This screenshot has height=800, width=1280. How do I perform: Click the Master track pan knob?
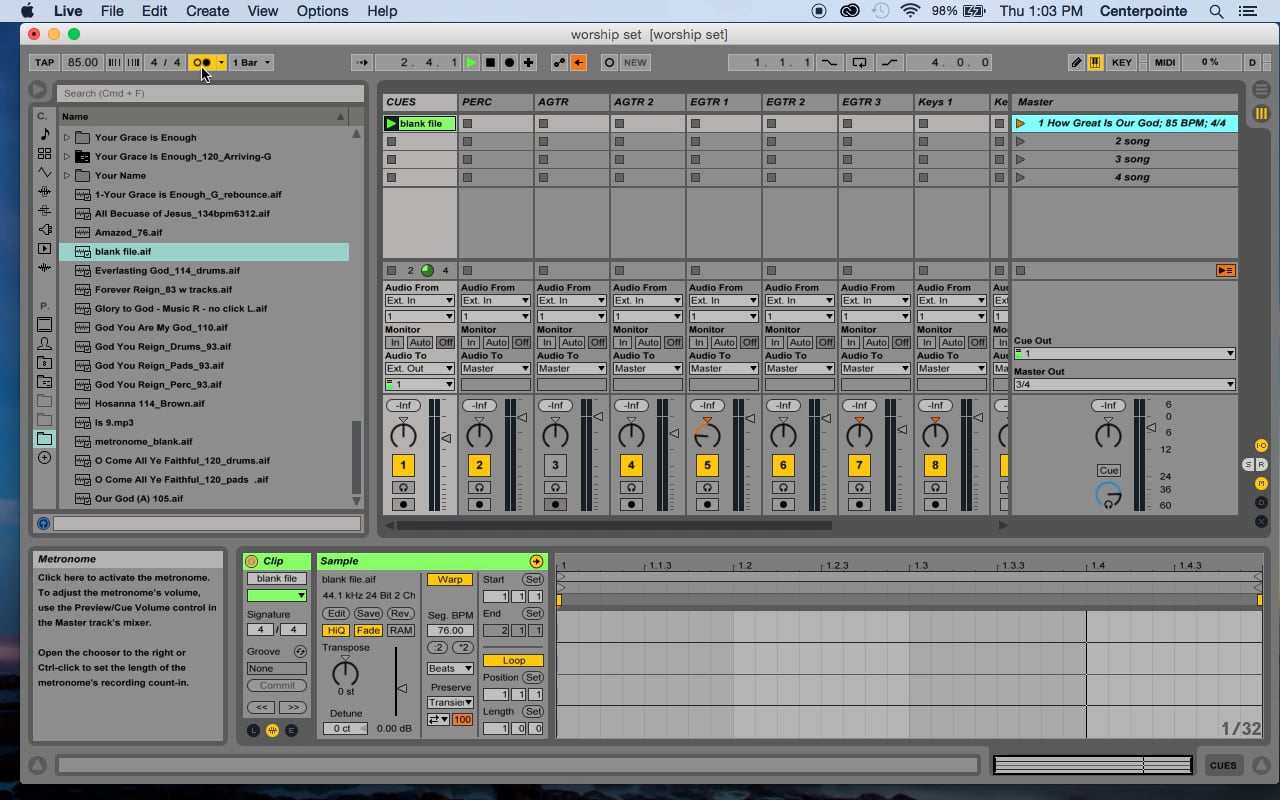1108,434
